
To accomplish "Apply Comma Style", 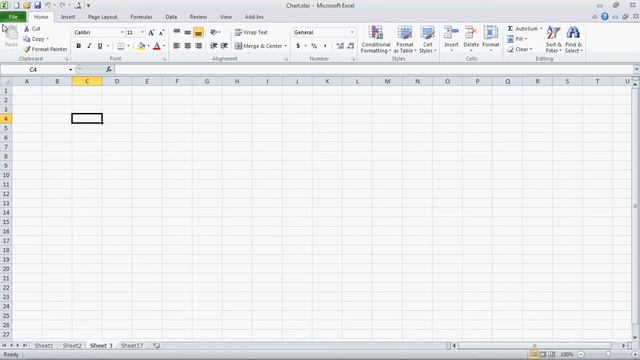I will point(325,46).
